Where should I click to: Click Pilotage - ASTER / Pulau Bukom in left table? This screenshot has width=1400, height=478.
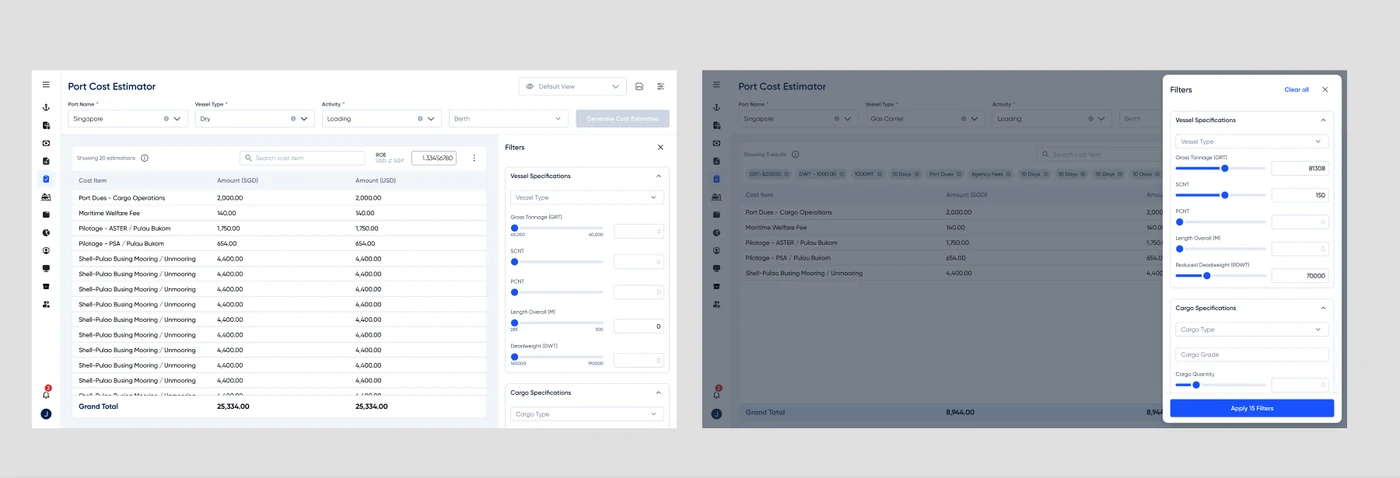pos(120,228)
